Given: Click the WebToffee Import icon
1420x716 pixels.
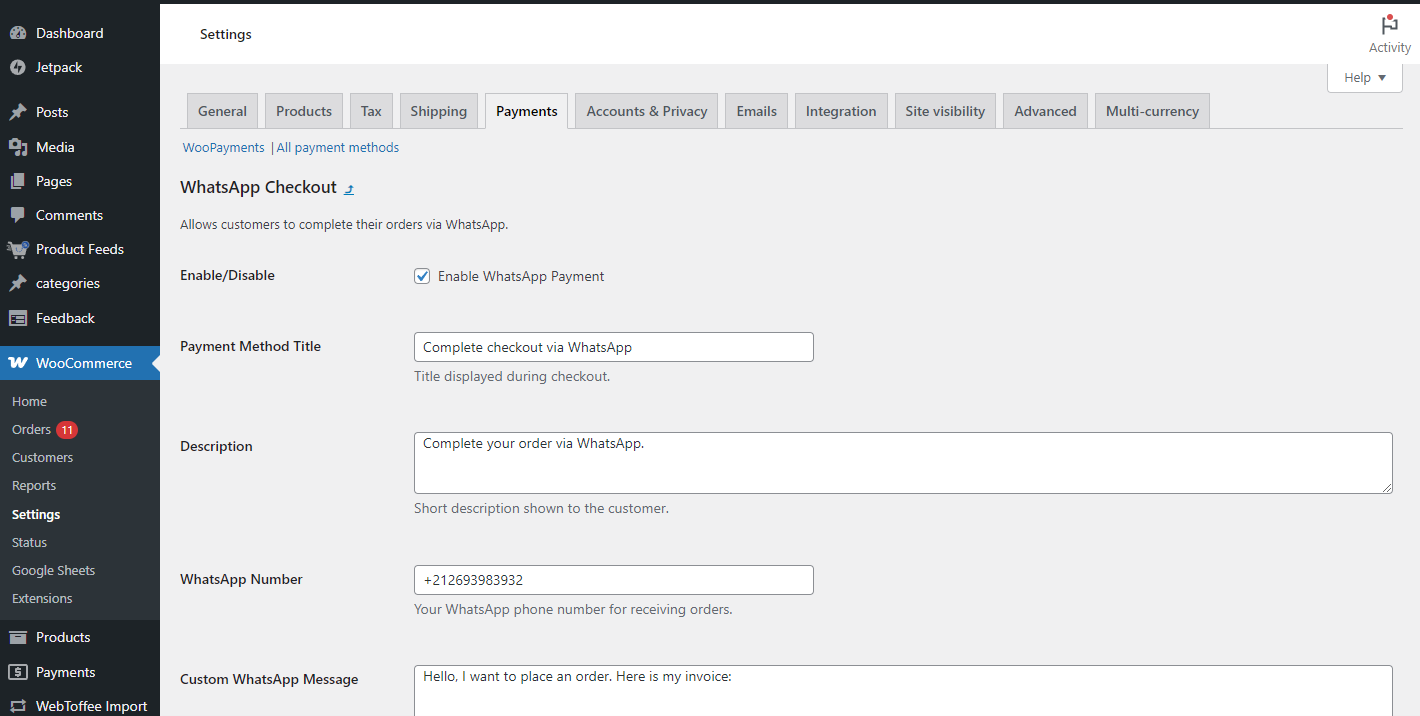Looking at the screenshot, I should point(18,706).
